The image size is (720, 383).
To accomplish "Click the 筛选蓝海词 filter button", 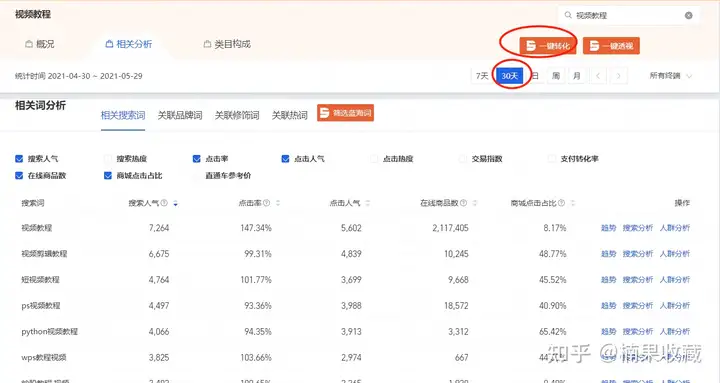I will point(345,113).
